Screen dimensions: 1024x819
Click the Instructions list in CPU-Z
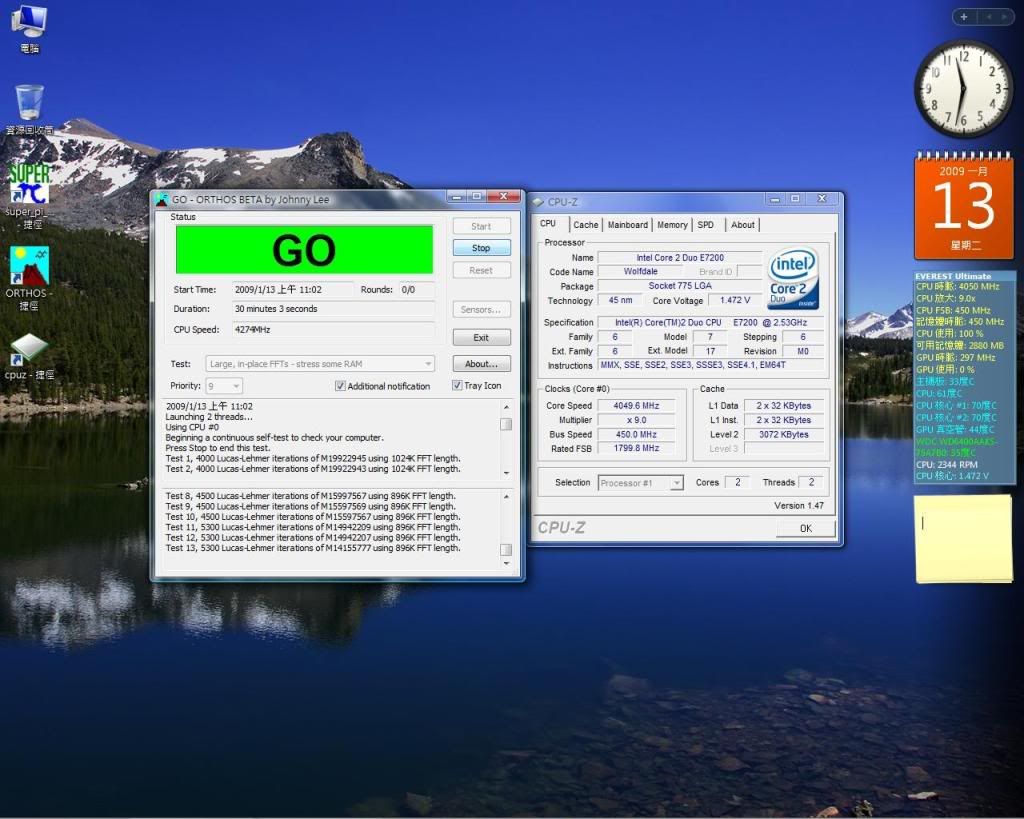click(711, 365)
